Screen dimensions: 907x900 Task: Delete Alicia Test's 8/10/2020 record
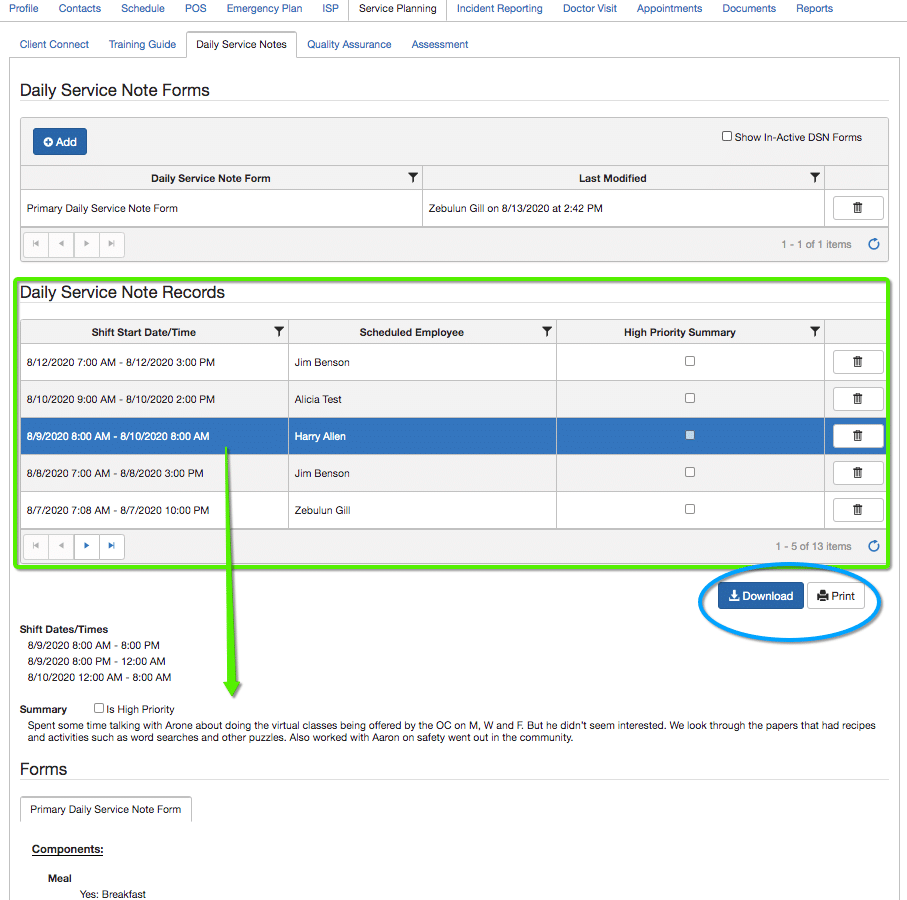(x=857, y=399)
